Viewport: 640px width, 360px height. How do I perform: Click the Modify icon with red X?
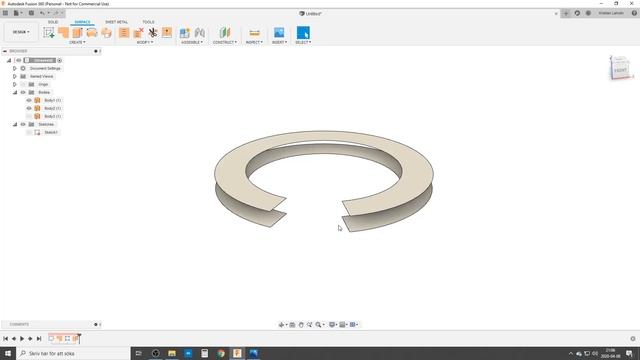[138, 33]
